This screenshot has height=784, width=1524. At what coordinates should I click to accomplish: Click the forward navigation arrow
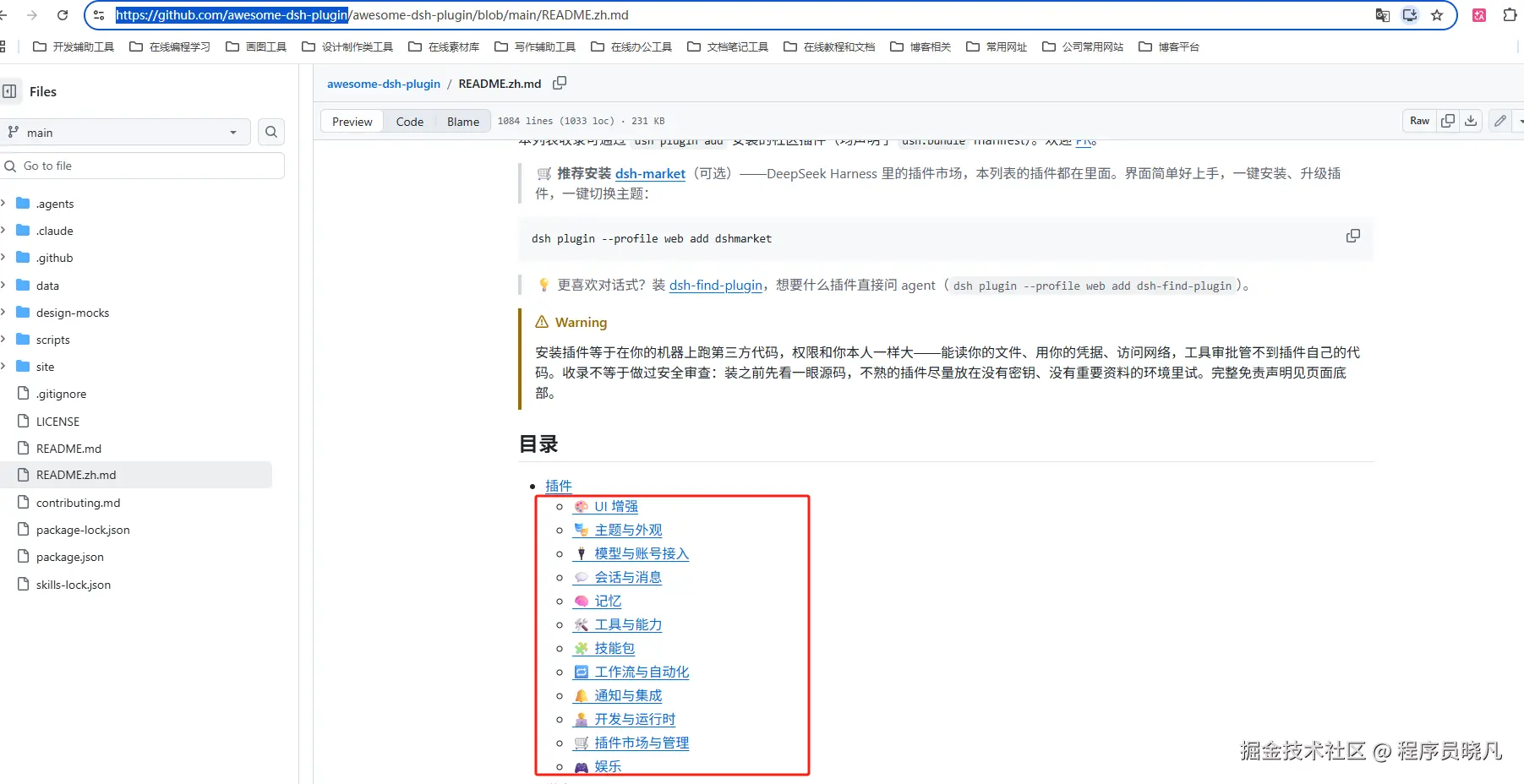(x=32, y=15)
